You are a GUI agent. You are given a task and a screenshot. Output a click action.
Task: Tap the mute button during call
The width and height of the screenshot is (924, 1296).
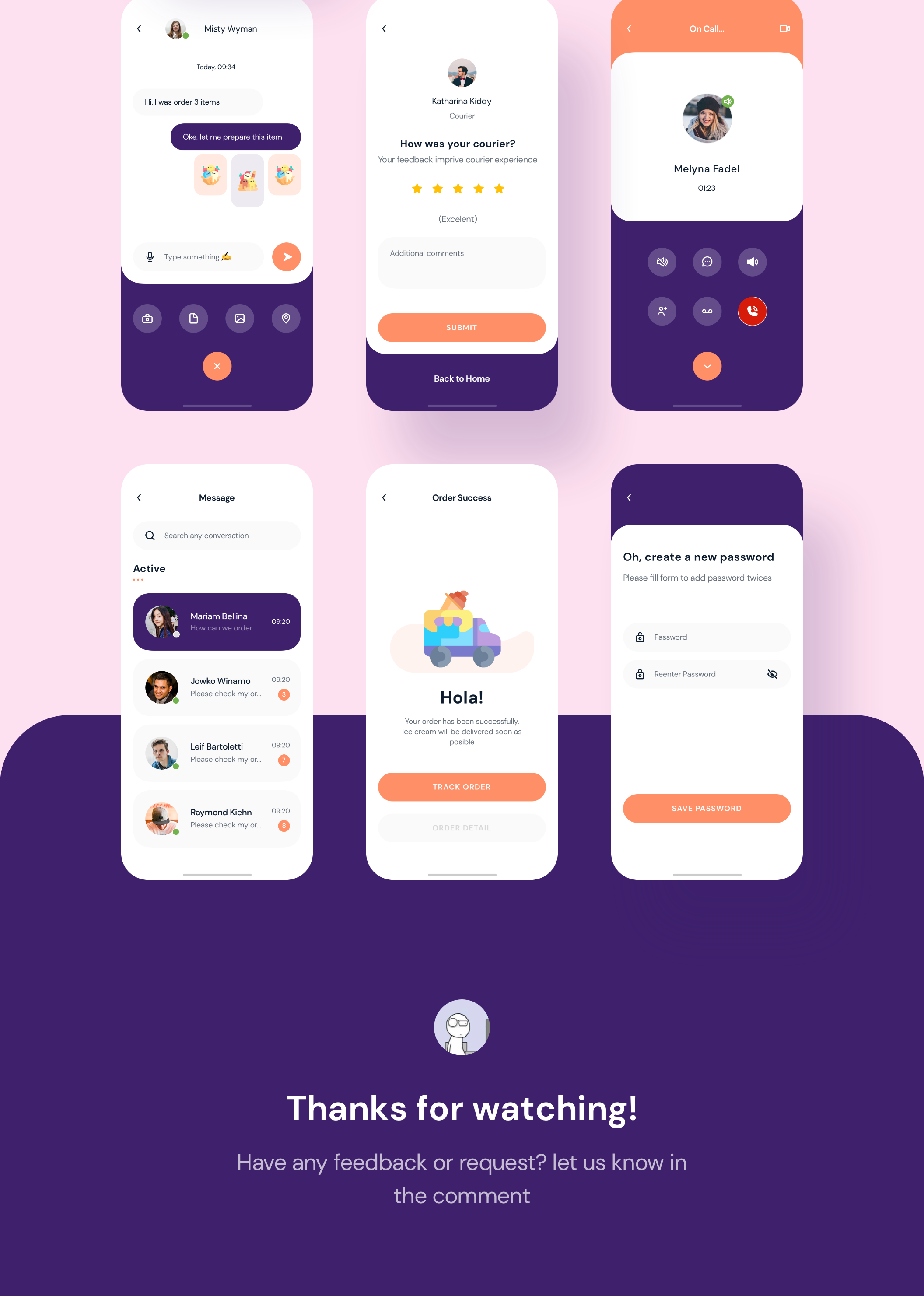pos(662,262)
